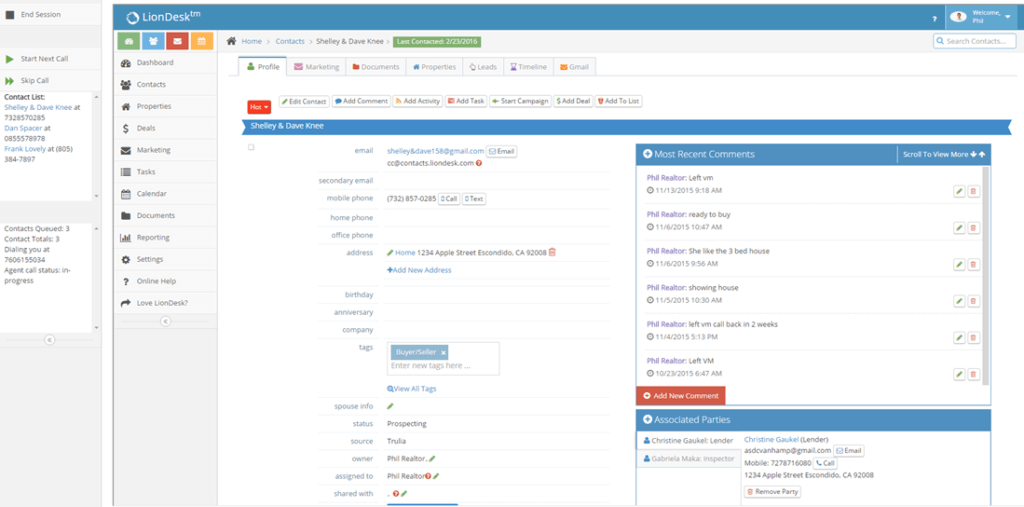Viewport: 1024px width, 507px height.
Task: Click Add New Comment button
Action: point(680,396)
